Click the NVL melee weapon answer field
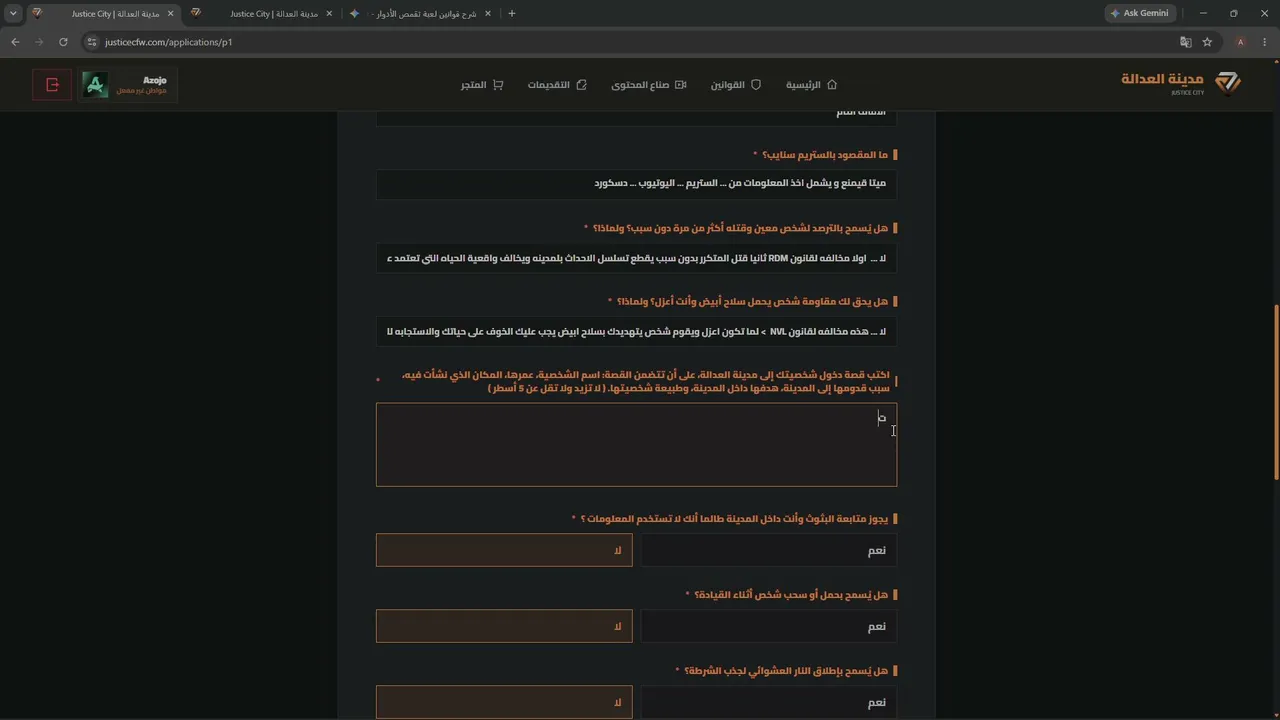The height and width of the screenshot is (720, 1280). 636,332
